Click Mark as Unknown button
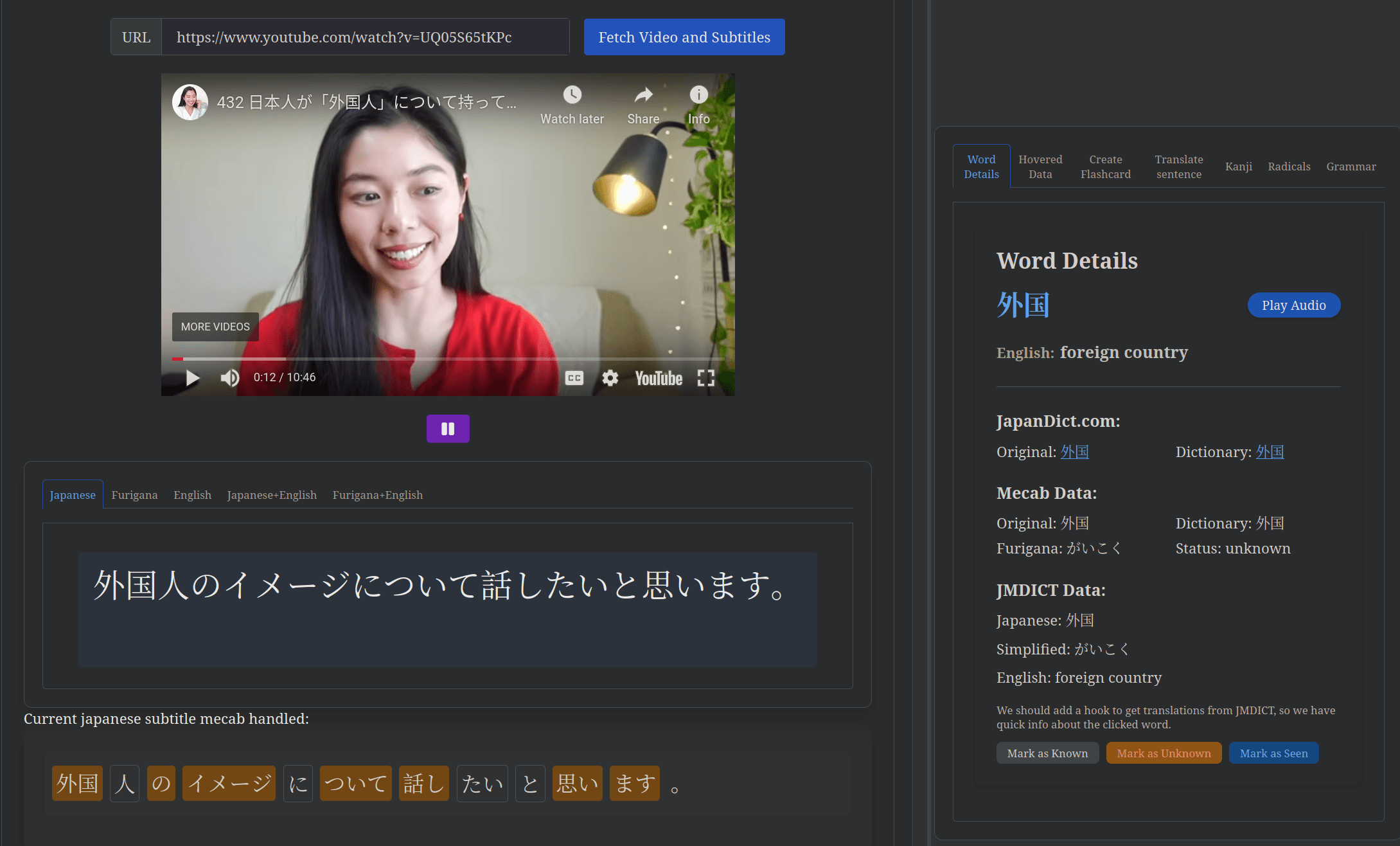The image size is (1400, 846). [1164, 753]
